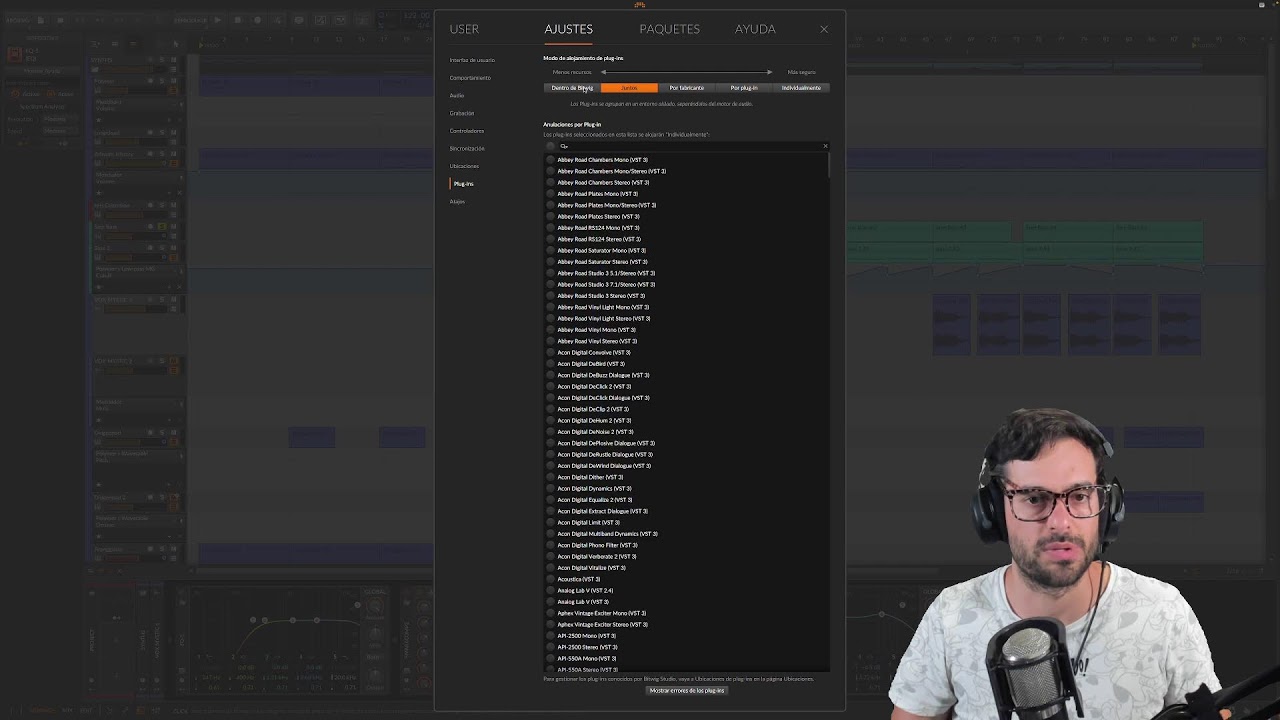Click the magnifier search icon
The height and width of the screenshot is (720, 1280).
(x=564, y=146)
